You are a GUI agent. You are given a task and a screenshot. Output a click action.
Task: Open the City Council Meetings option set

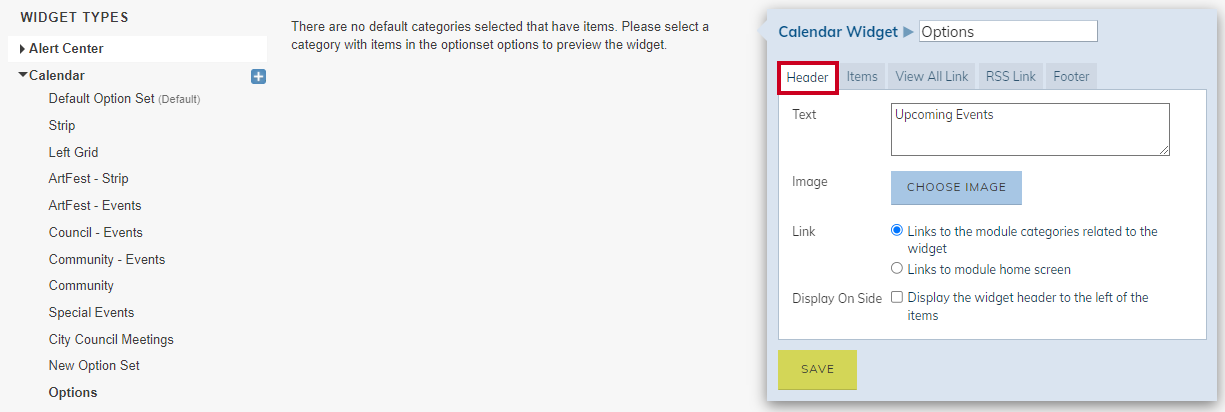point(111,339)
